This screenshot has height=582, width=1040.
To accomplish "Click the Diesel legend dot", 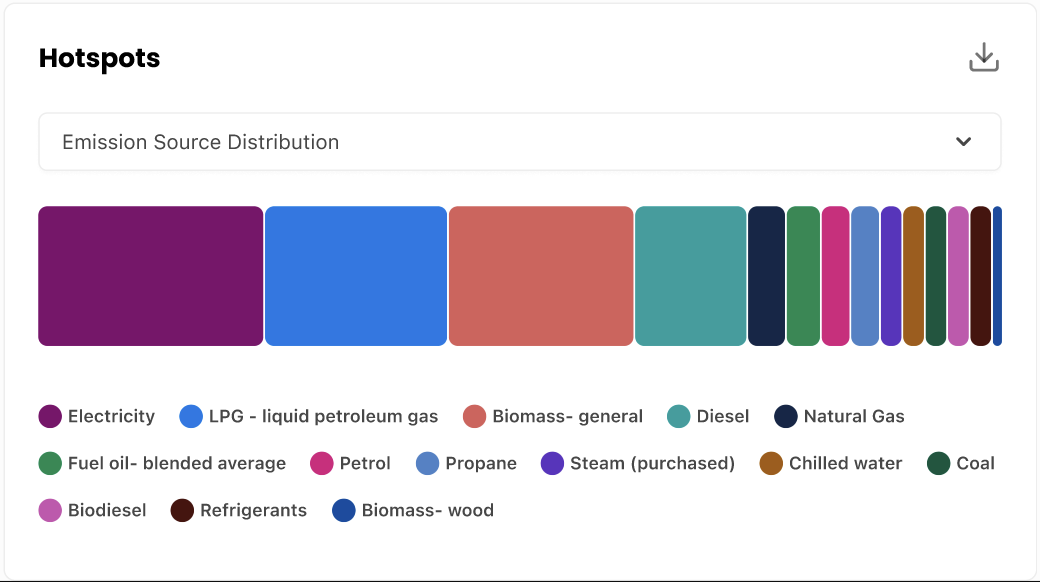I will [x=679, y=416].
